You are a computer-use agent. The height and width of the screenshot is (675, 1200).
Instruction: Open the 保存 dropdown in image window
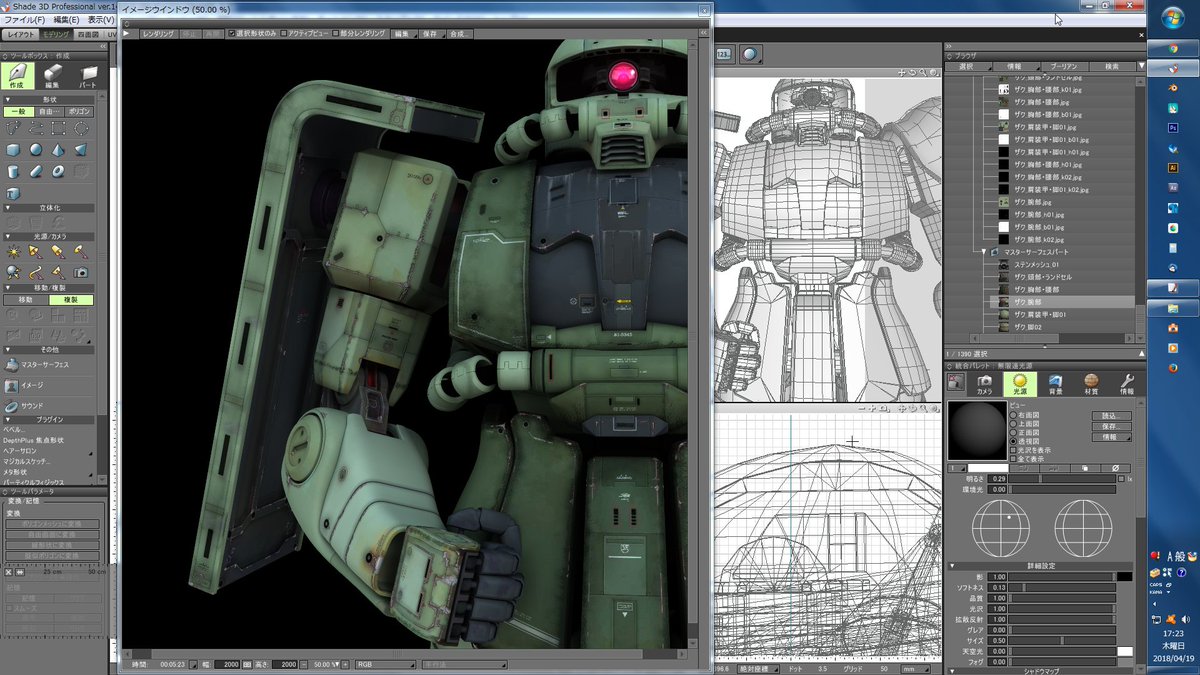click(430, 33)
